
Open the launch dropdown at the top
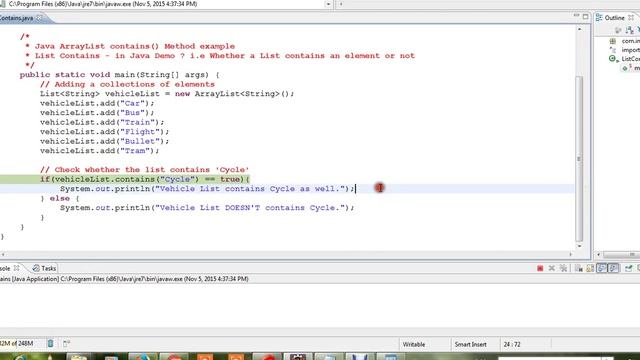(x=328, y=4)
